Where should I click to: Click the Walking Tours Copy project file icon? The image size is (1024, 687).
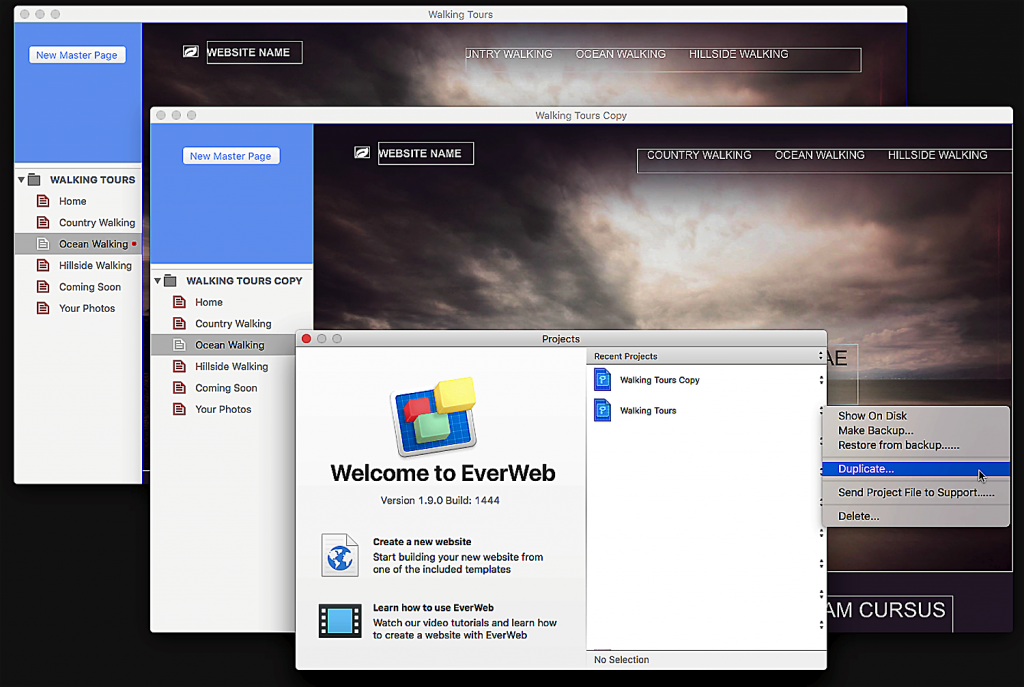603,379
